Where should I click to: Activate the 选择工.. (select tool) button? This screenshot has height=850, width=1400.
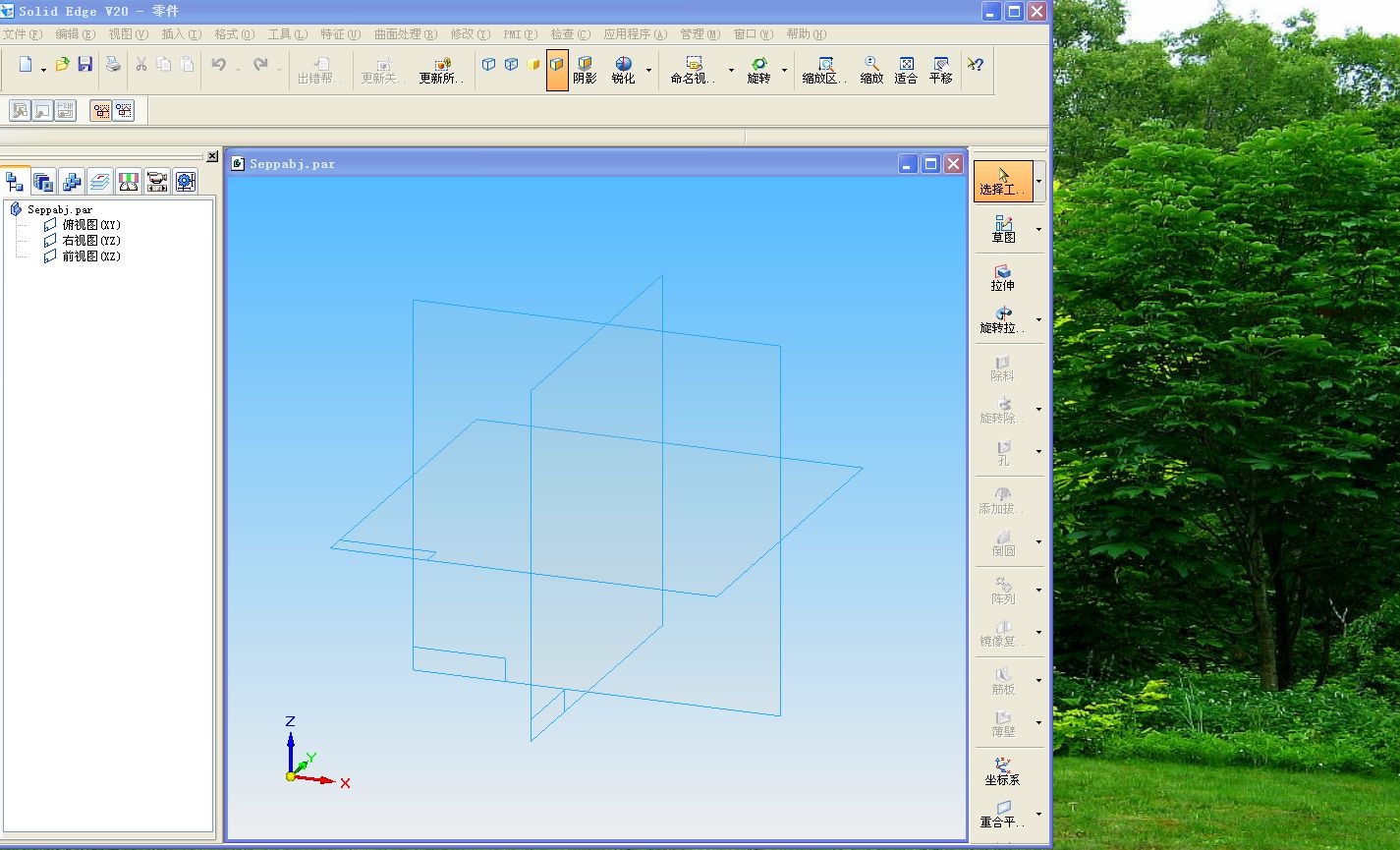[1003, 182]
